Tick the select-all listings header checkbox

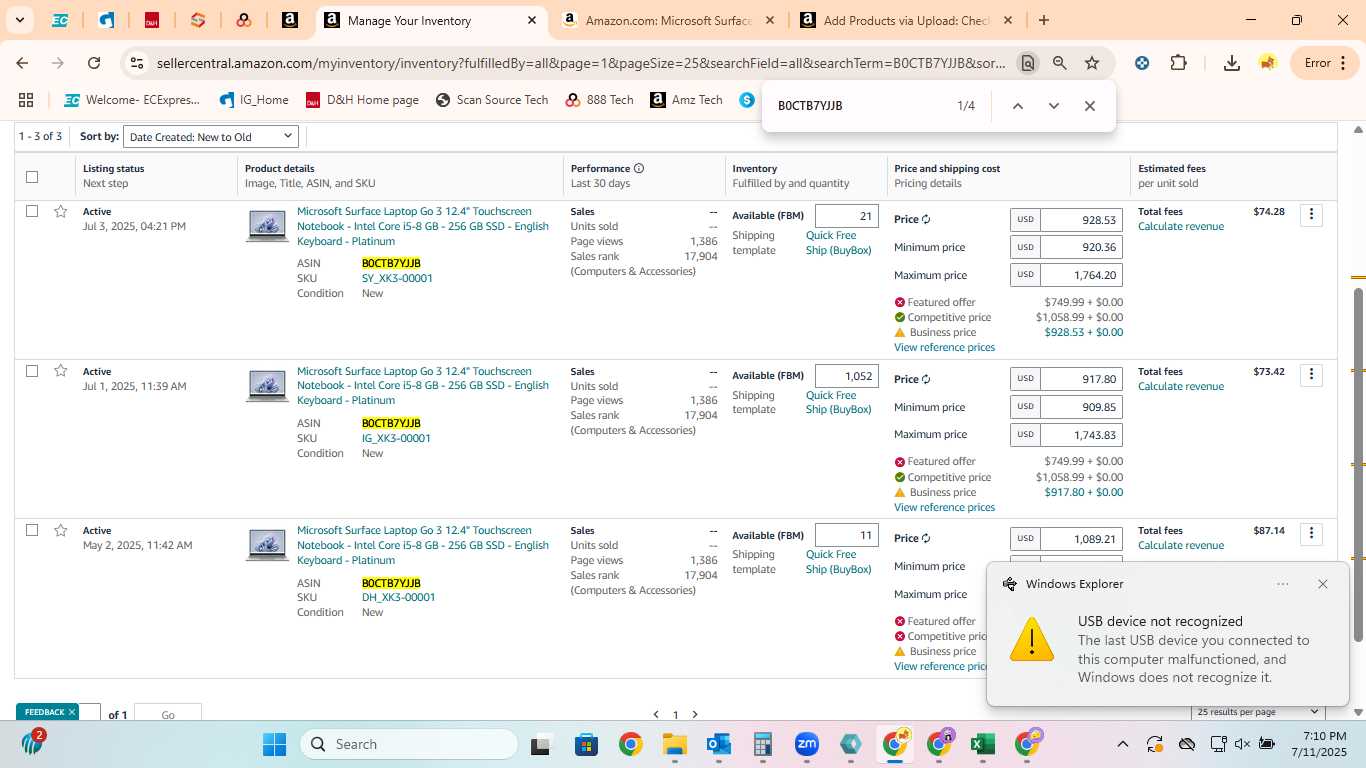pyautogui.click(x=32, y=177)
